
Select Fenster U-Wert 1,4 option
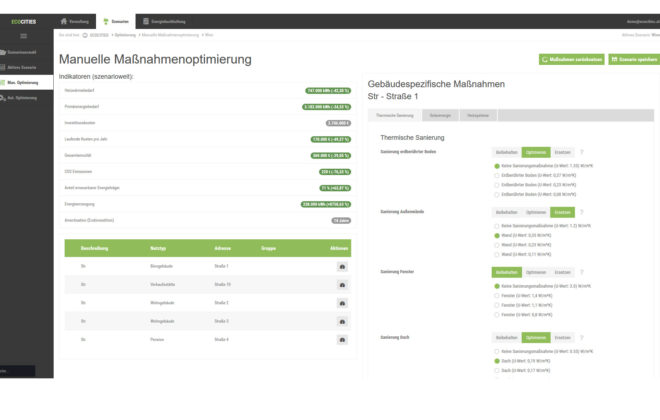497,296
